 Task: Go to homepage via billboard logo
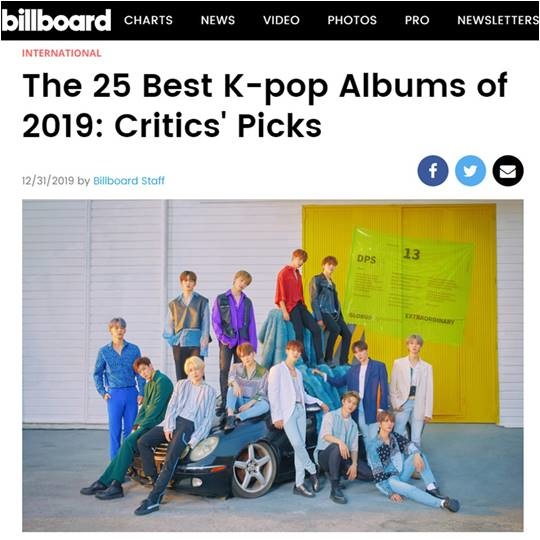(56, 20)
